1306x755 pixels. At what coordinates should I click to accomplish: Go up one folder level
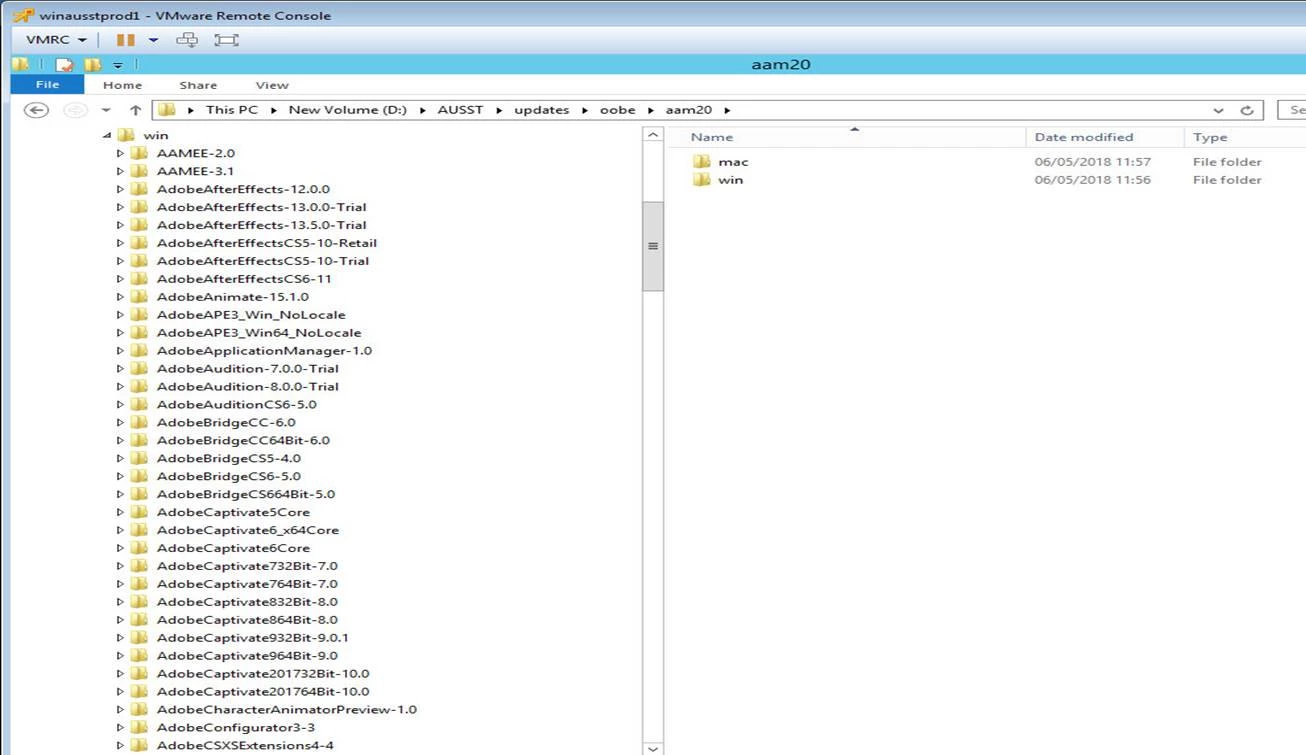click(135, 110)
